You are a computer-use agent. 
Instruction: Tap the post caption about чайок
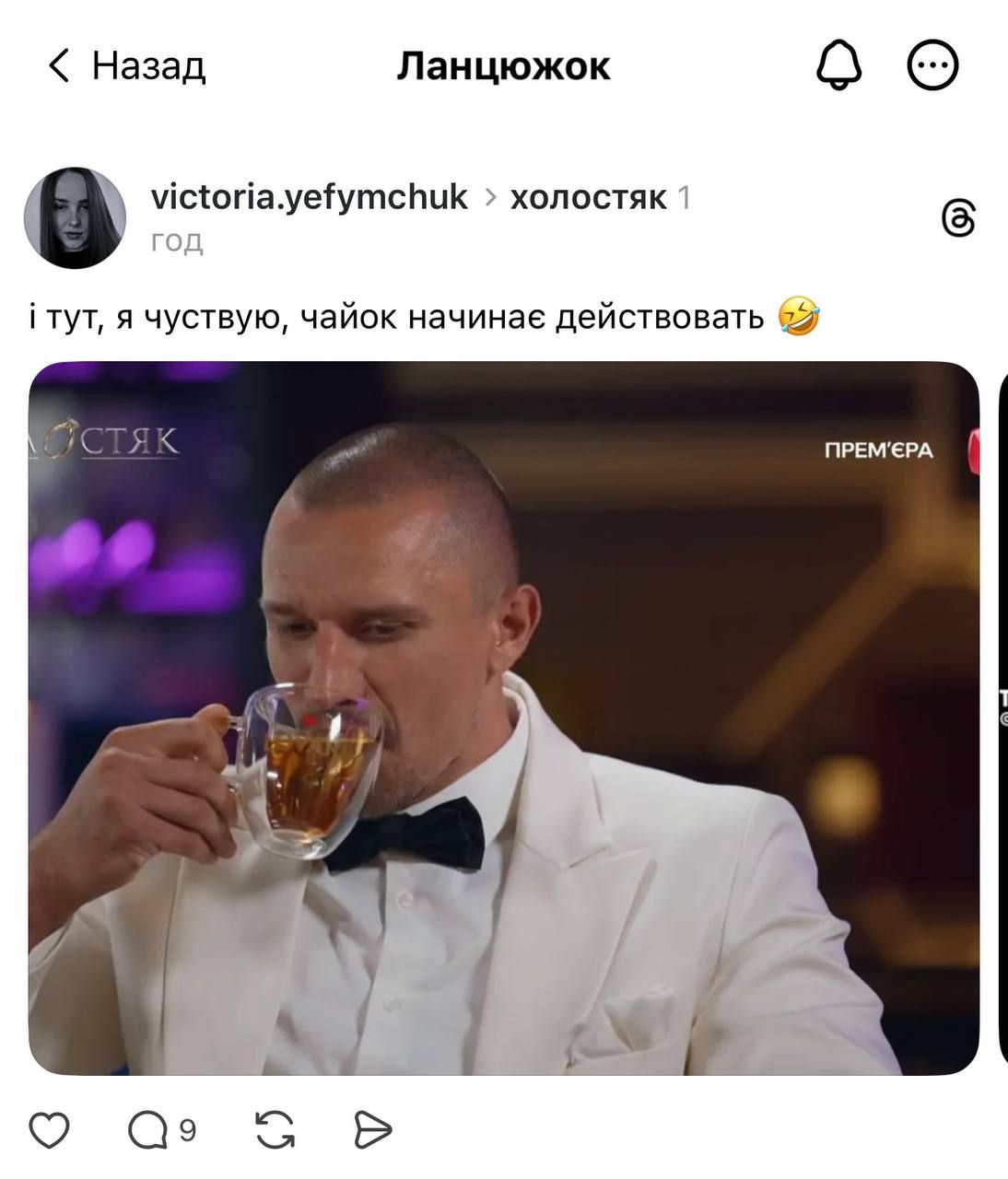424,318
